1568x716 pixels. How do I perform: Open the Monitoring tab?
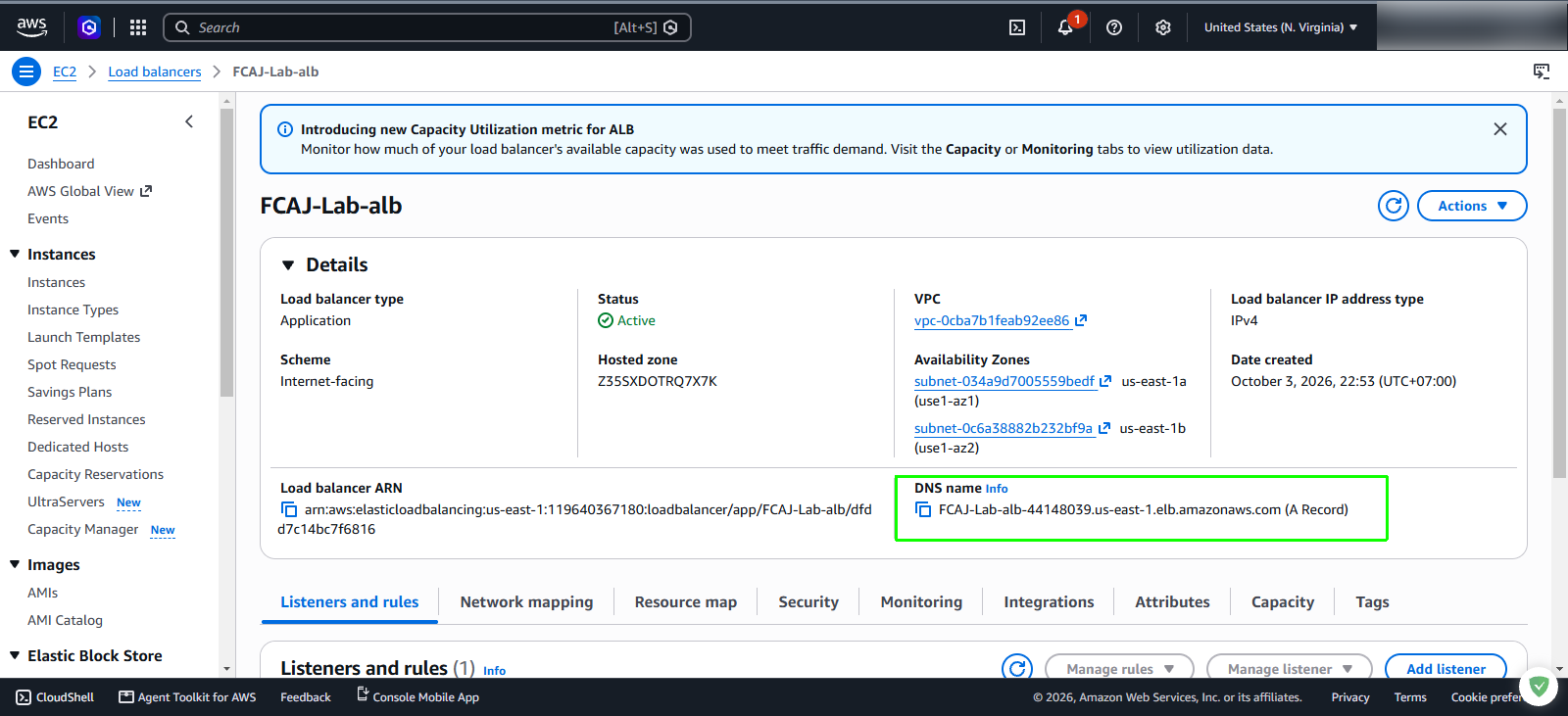click(x=921, y=602)
